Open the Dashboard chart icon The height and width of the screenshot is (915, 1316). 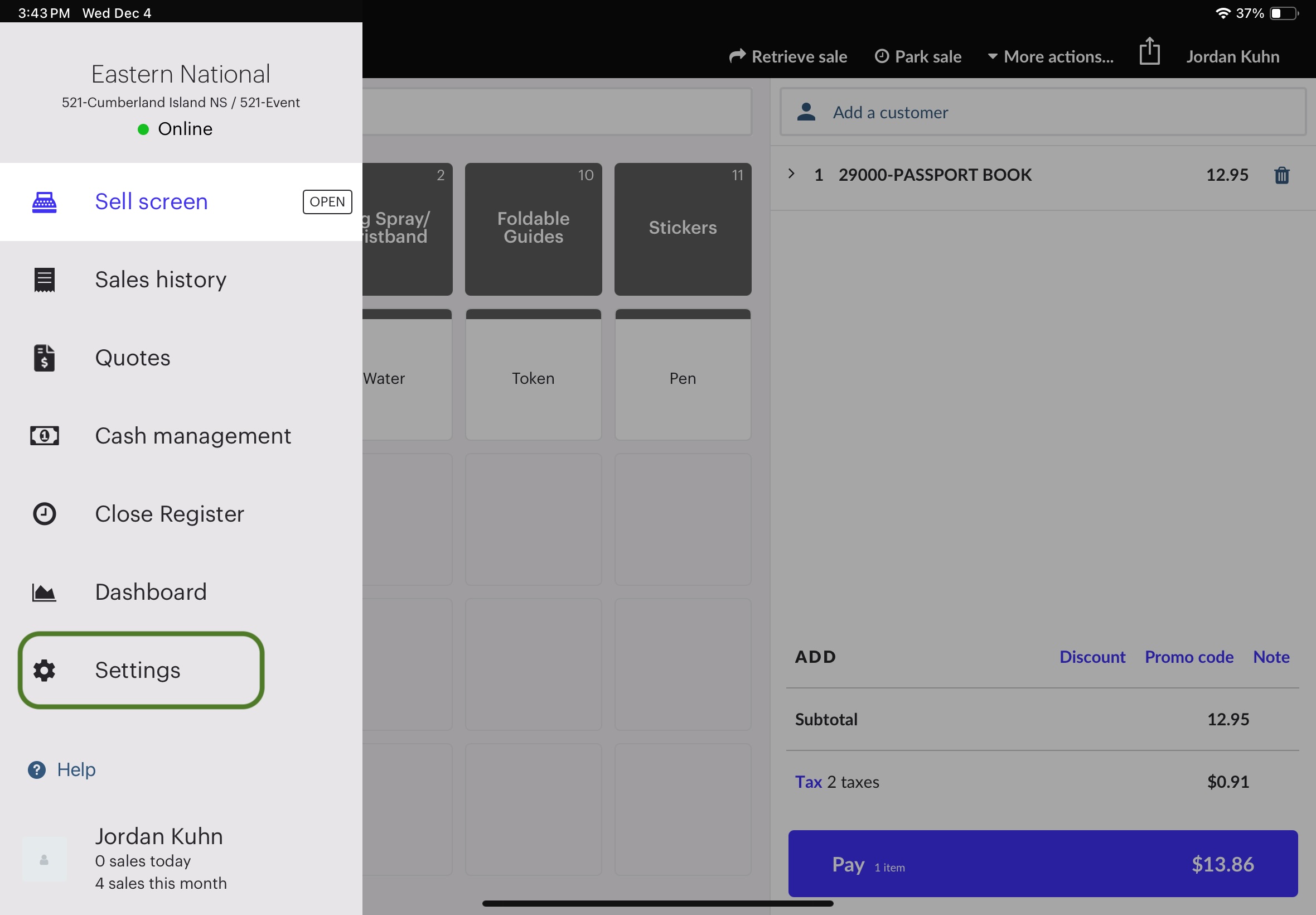point(44,592)
